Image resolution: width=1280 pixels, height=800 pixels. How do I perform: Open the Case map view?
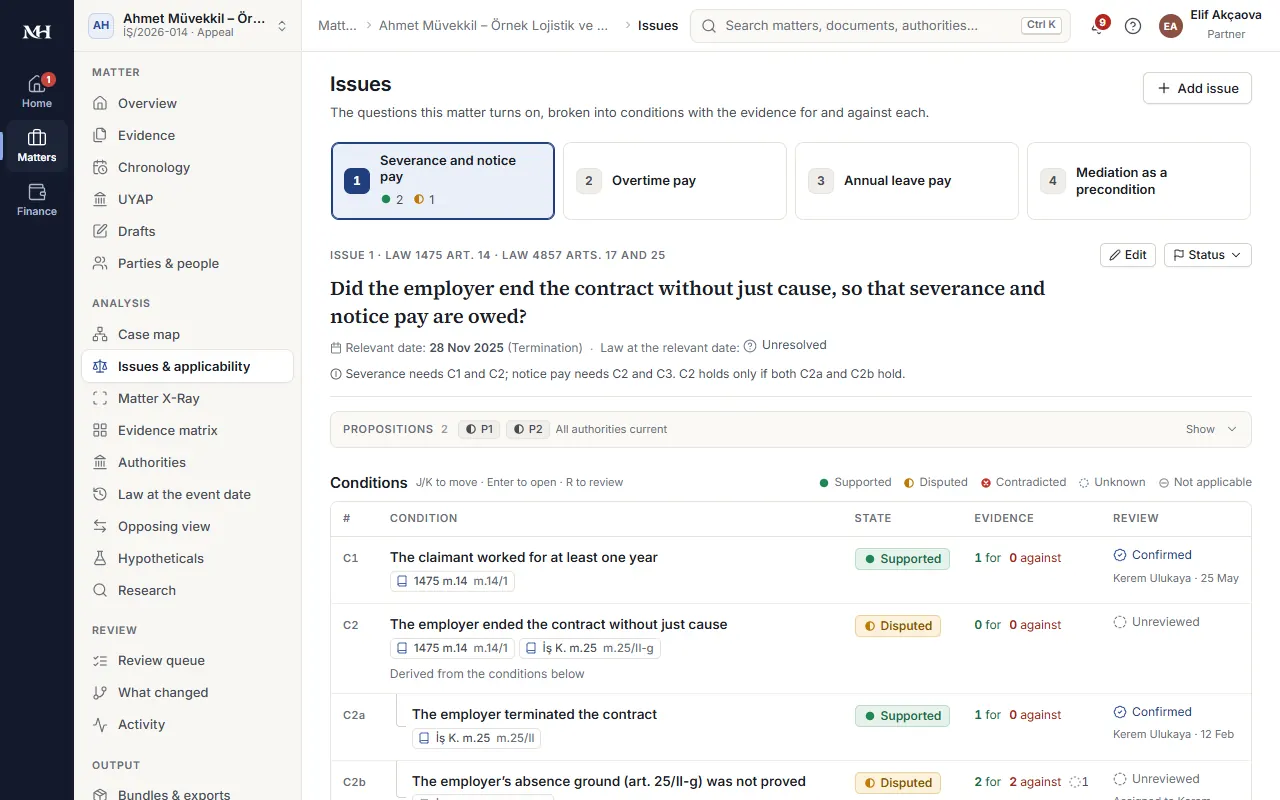pos(187,334)
